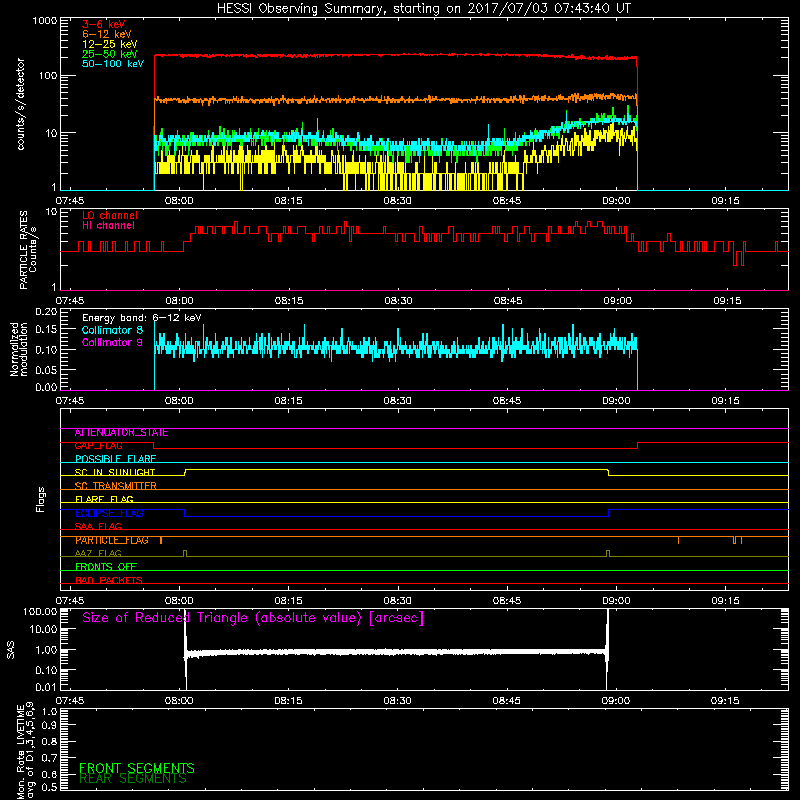Image resolution: width=800 pixels, height=800 pixels.
Task: Select the Collimator 8 legend label
Action: (x=112, y=330)
